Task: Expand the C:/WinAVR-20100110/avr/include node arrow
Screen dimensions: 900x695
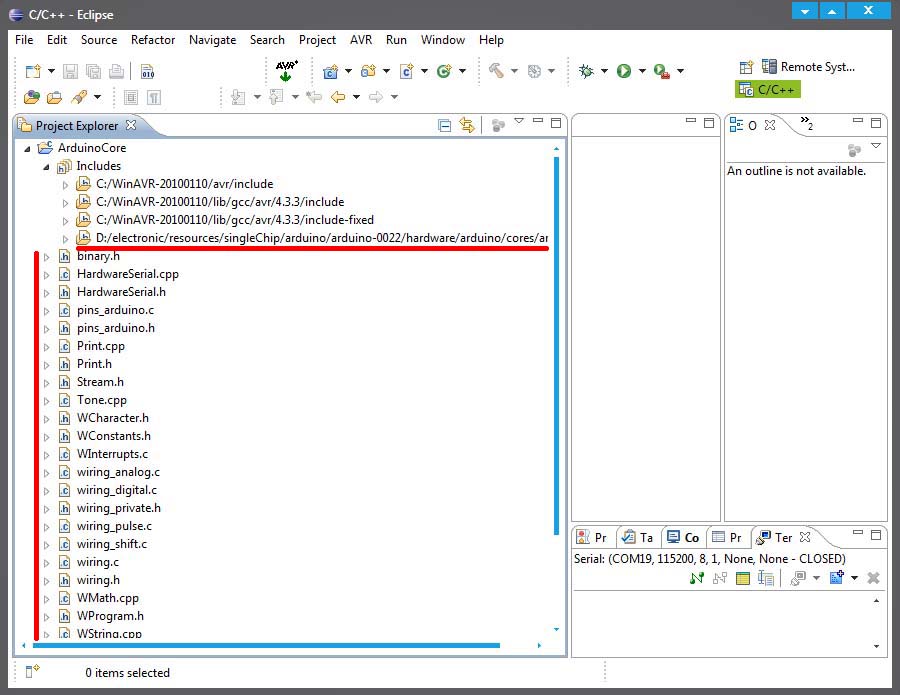Action: click(x=65, y=185)
